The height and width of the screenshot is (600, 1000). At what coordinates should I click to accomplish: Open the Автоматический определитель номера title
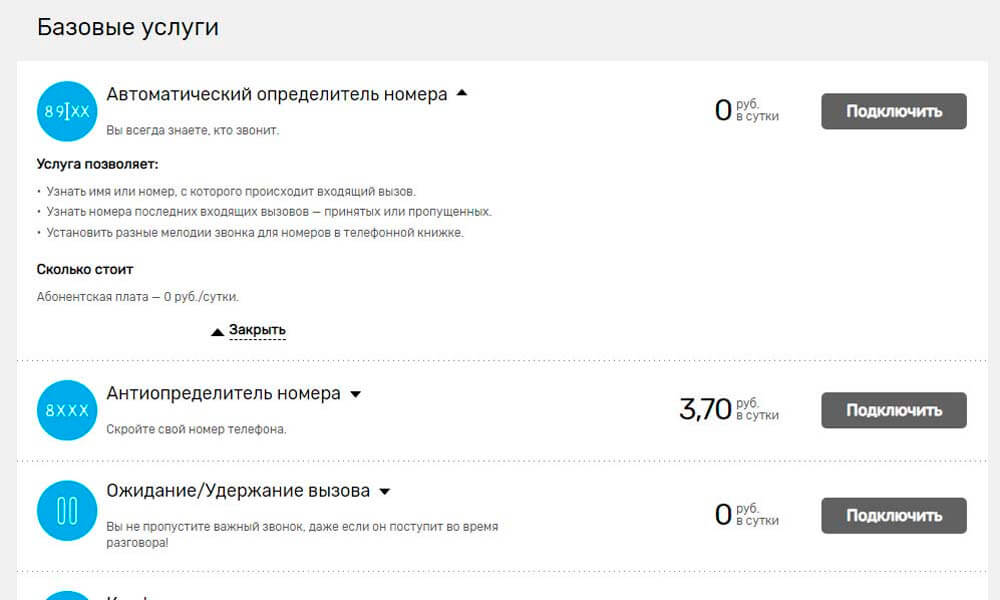click(277, 95)
